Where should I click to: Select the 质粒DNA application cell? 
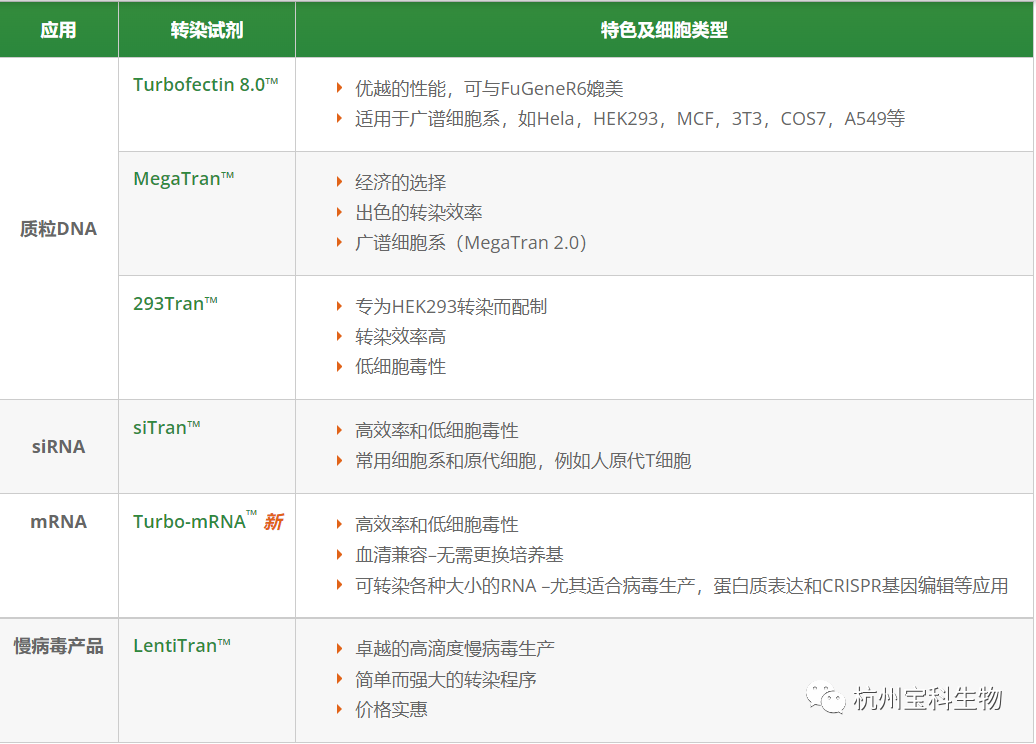point(58,229)
